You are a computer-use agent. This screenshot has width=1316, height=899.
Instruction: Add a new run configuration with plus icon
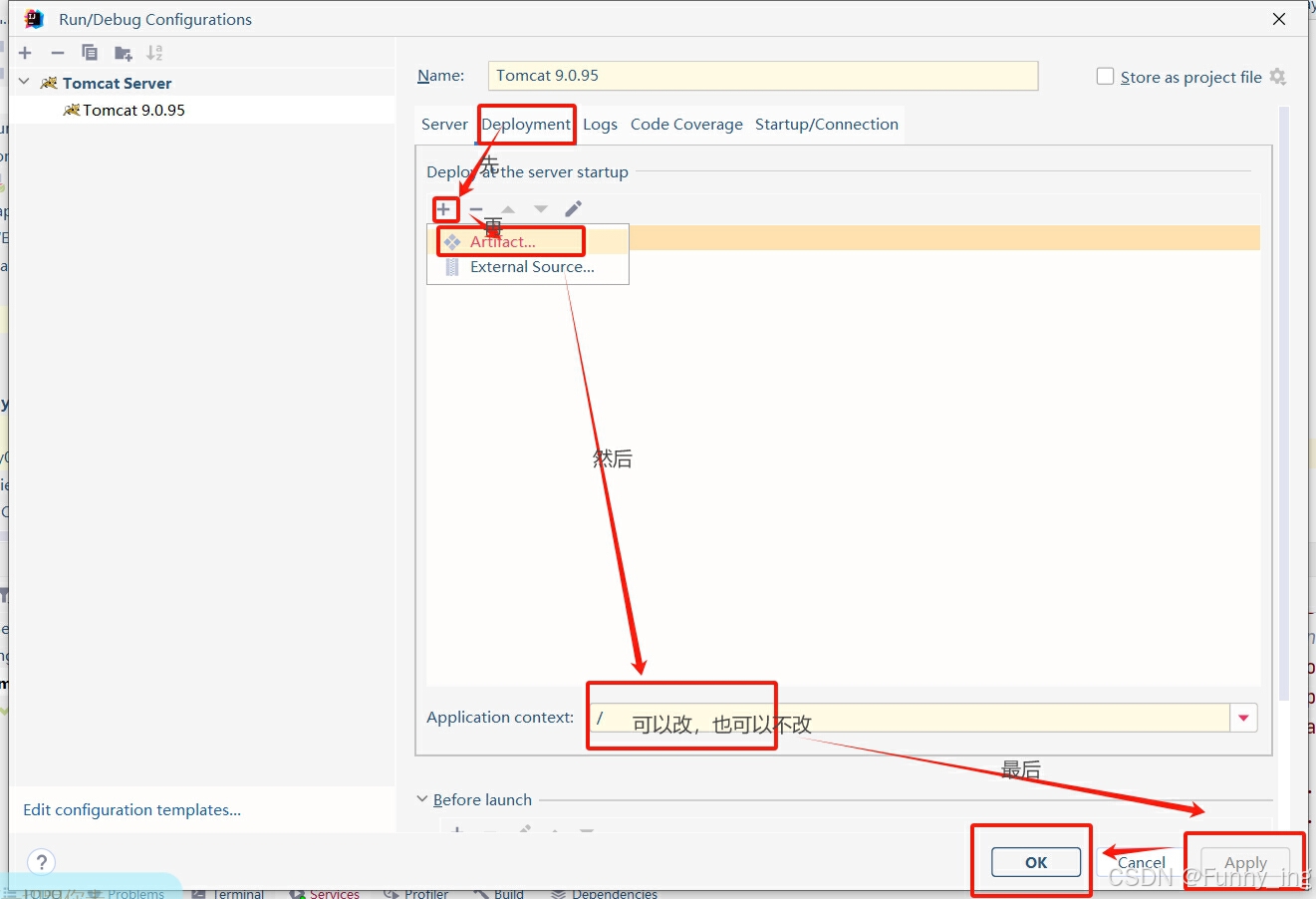click(25, 53)
